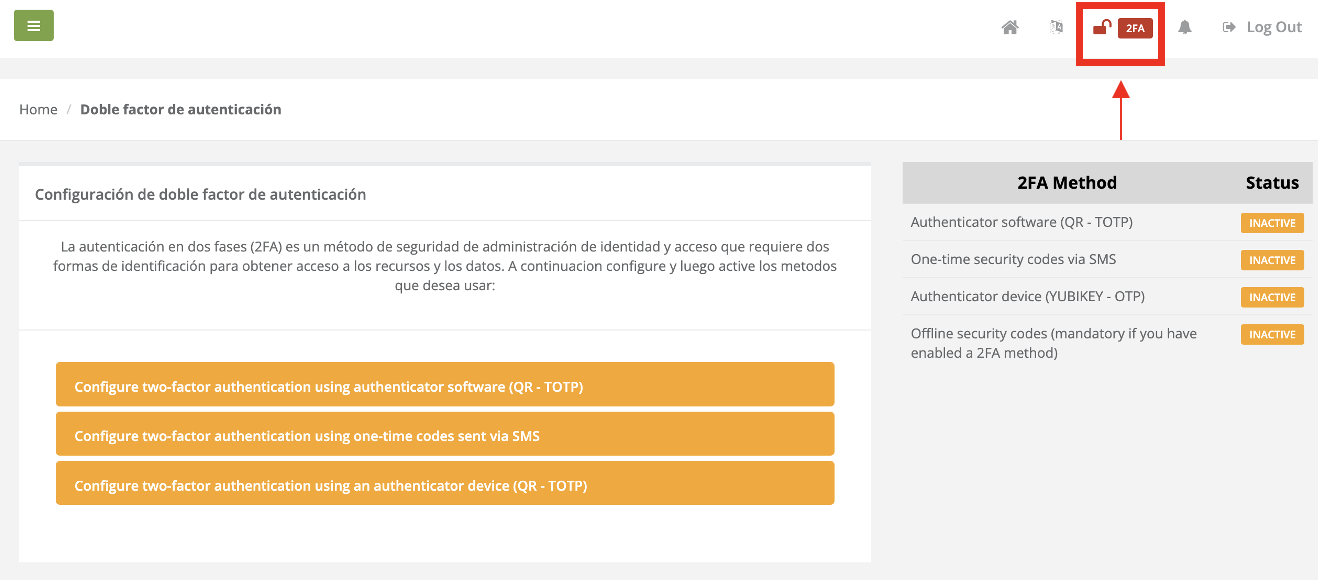The image size is (1318, 580).
Task: Click the language translation icon
Action: click(x=1056, y=28)
